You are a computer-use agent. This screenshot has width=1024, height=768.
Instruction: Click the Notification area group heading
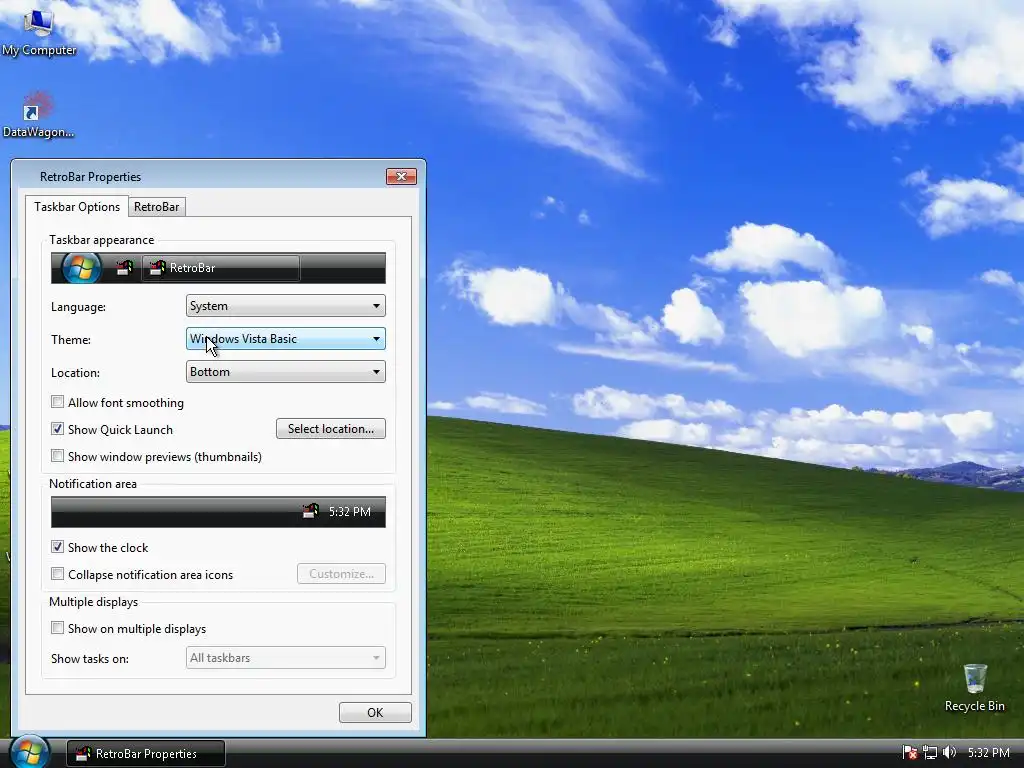(x=93, y=484)
